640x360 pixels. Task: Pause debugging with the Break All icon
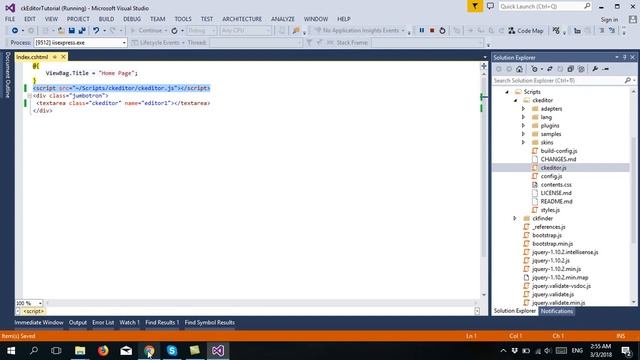[422, 31]
